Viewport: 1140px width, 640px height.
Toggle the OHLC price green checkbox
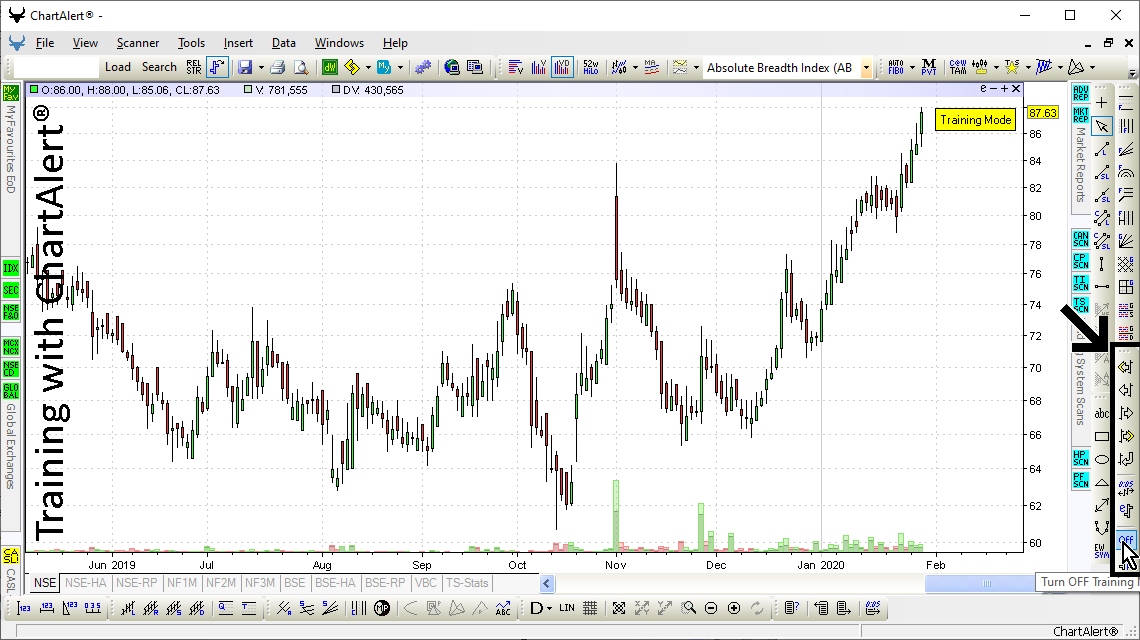(x=34, y=89)
